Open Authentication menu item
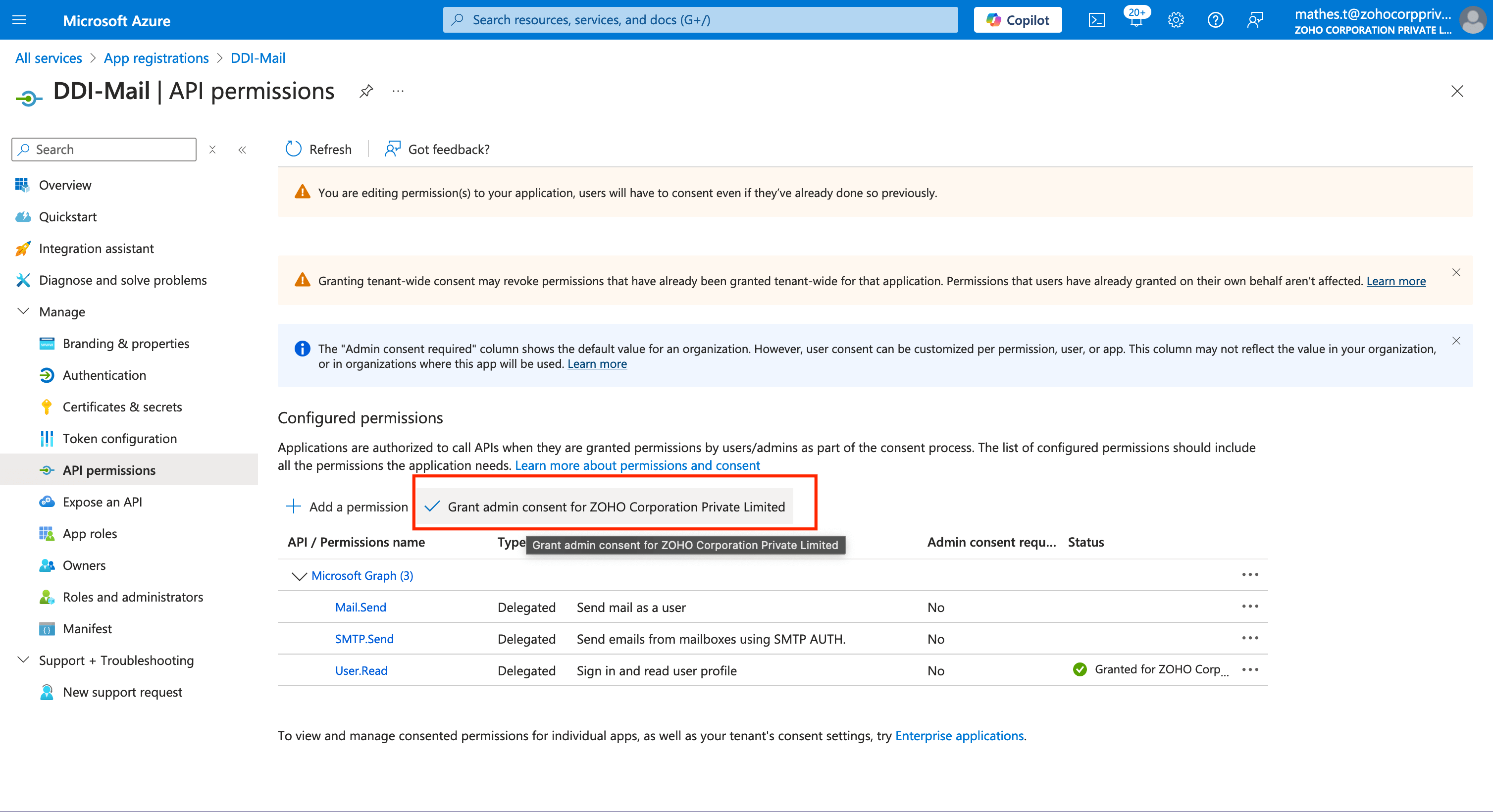The height and width of the screenshot is (812, 1493). [x=104, y=375]
